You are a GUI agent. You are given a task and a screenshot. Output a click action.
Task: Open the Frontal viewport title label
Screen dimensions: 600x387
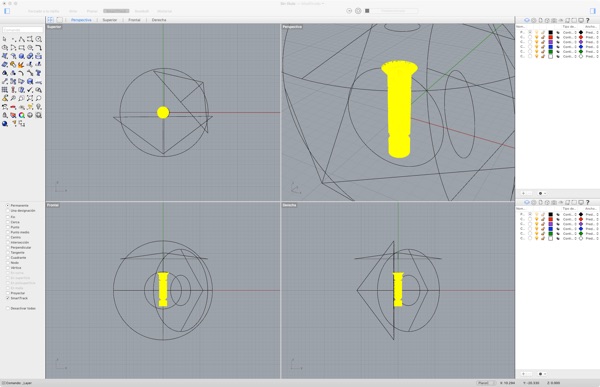[x=53, y=205]
